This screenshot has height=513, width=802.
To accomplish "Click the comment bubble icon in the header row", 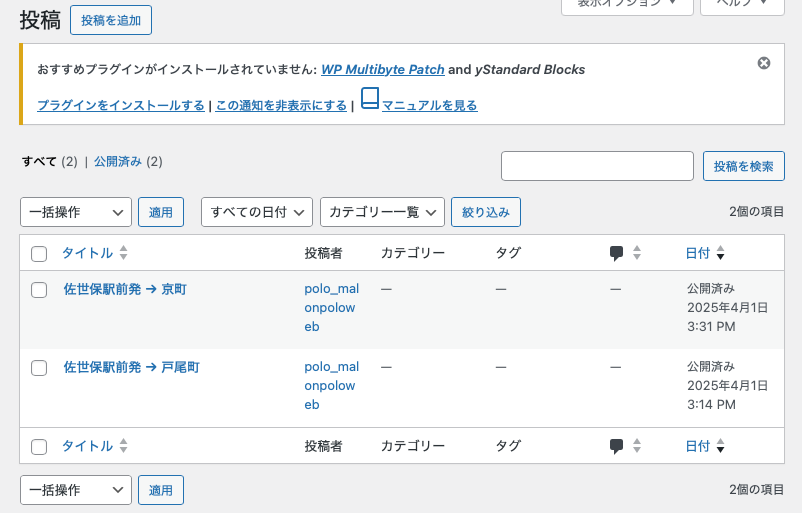I will 617,253.
